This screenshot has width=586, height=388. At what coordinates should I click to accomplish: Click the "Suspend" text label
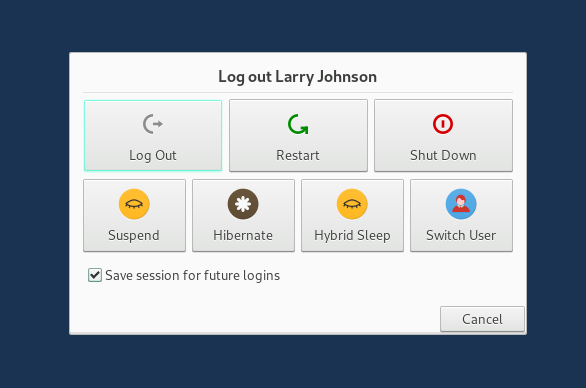point(134,235)
